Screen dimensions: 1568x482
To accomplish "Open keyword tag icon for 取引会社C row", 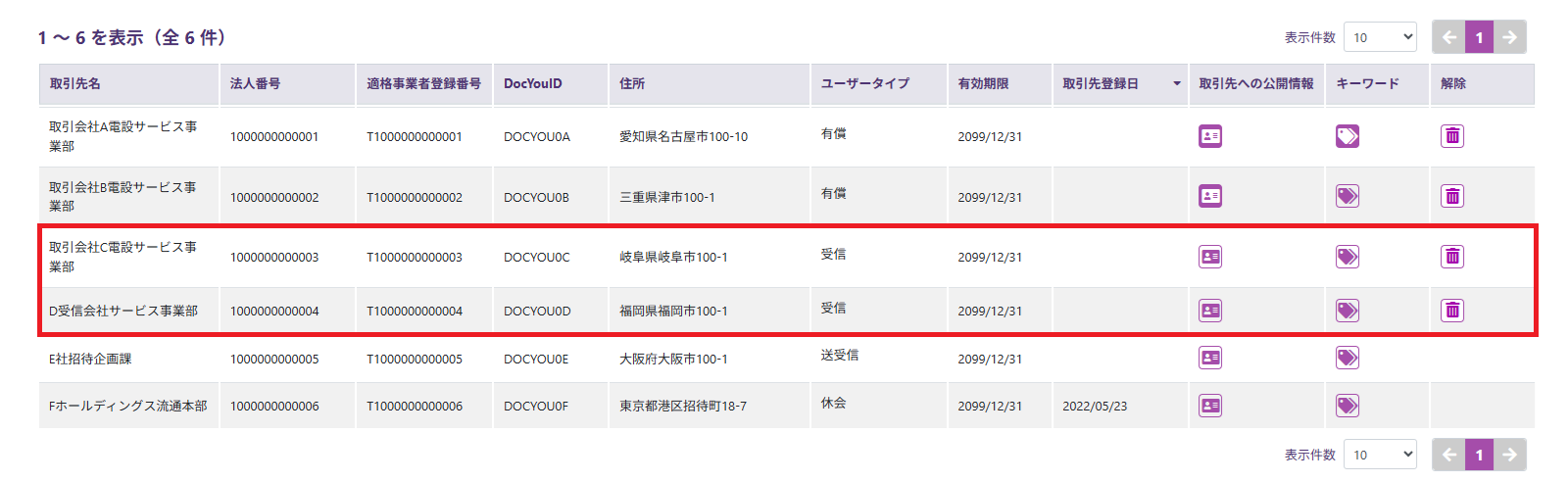I will click(x=1347, y=257).
